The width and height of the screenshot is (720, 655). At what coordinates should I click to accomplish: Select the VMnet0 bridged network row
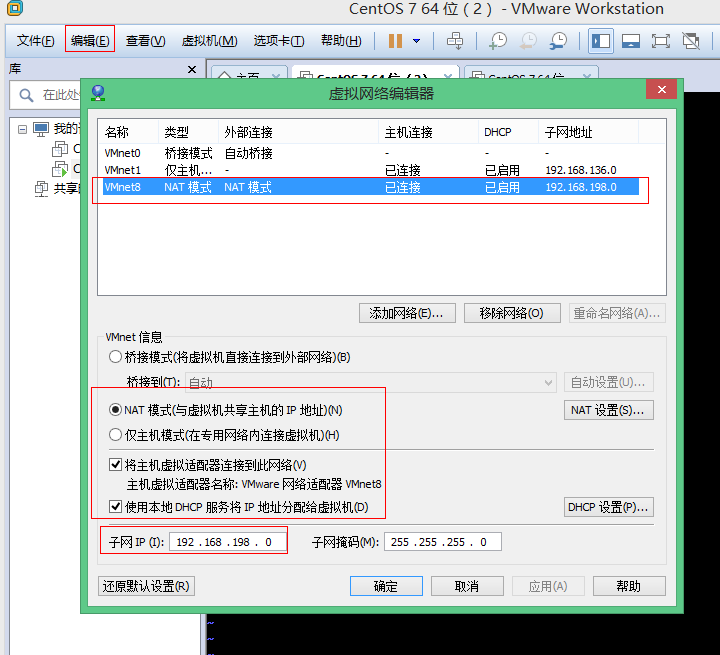click(x=371, y=153)
